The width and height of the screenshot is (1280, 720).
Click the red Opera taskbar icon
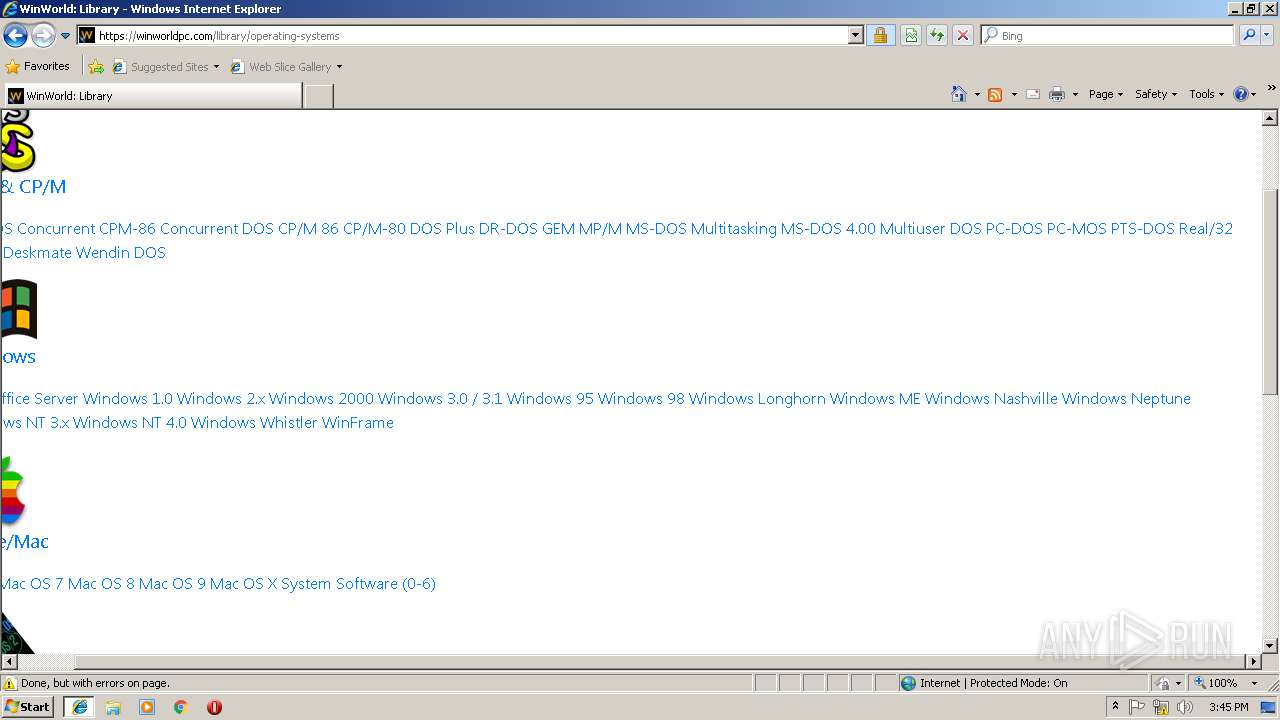[x=214, y=707]
